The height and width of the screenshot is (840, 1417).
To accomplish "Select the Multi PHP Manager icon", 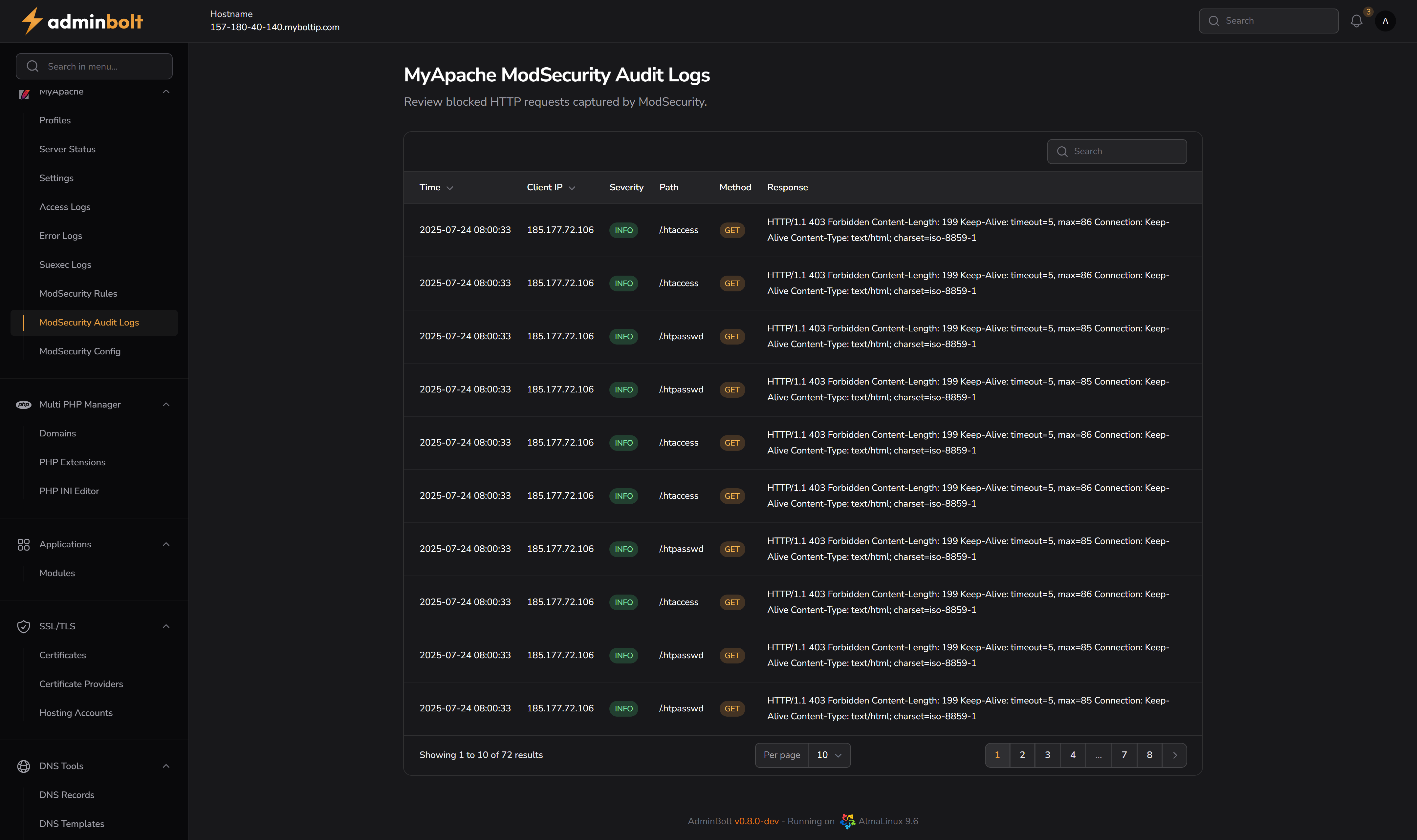I will click(23, 405).
